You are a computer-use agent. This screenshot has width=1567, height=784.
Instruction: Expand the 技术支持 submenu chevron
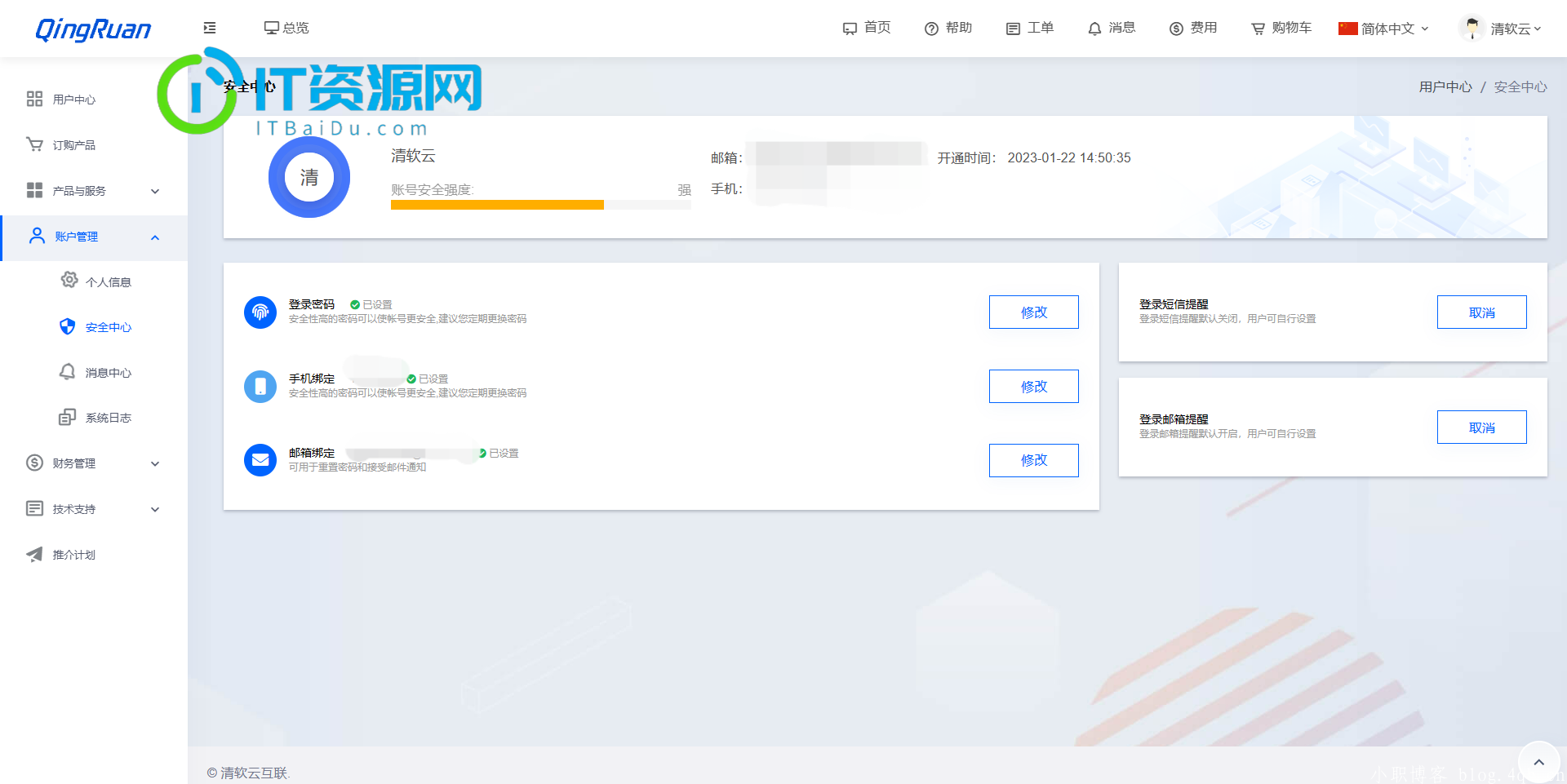[155, 509]
